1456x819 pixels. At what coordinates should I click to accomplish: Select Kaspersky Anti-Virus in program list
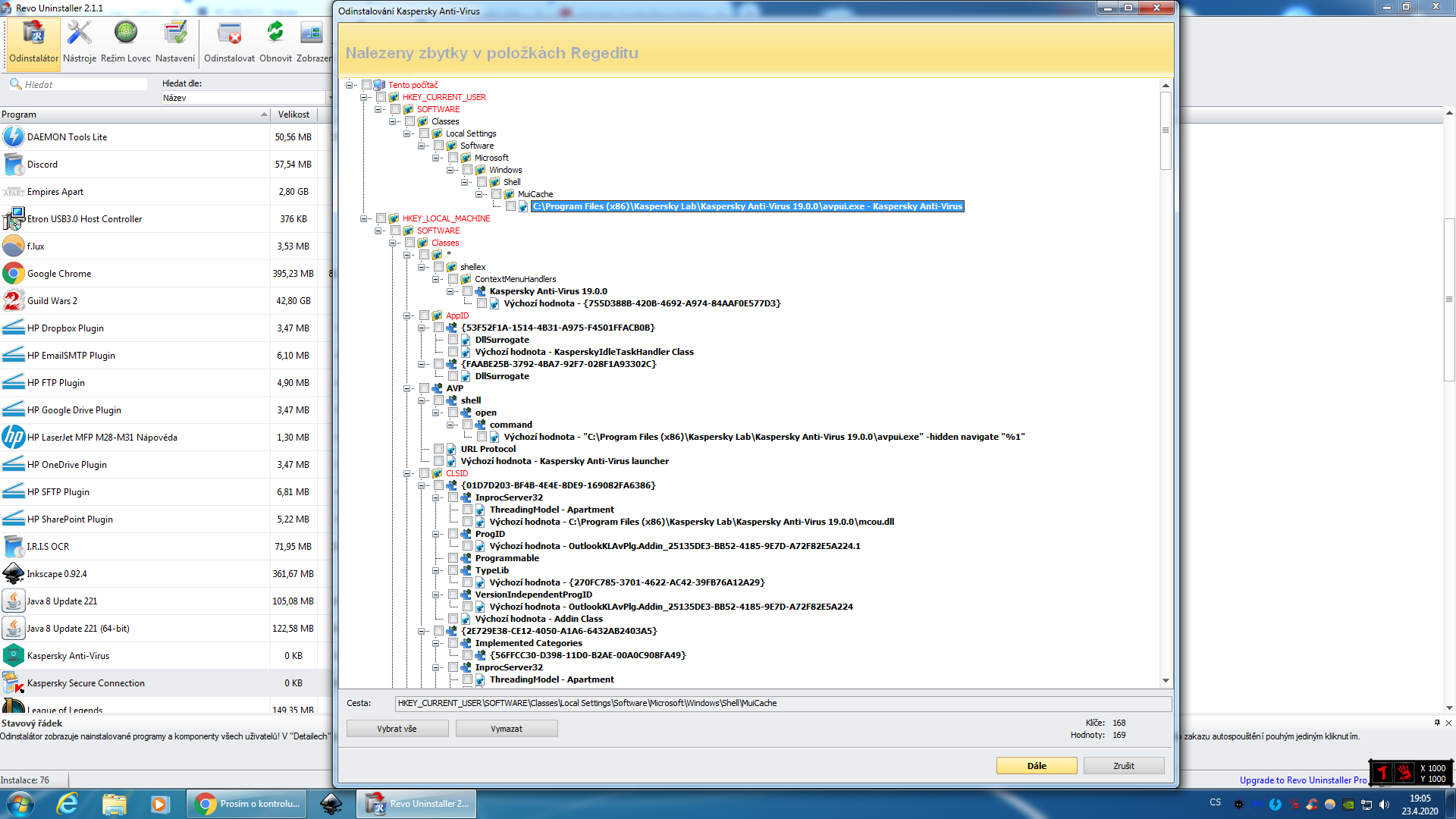pyautogui.click(x=68, y=656)
